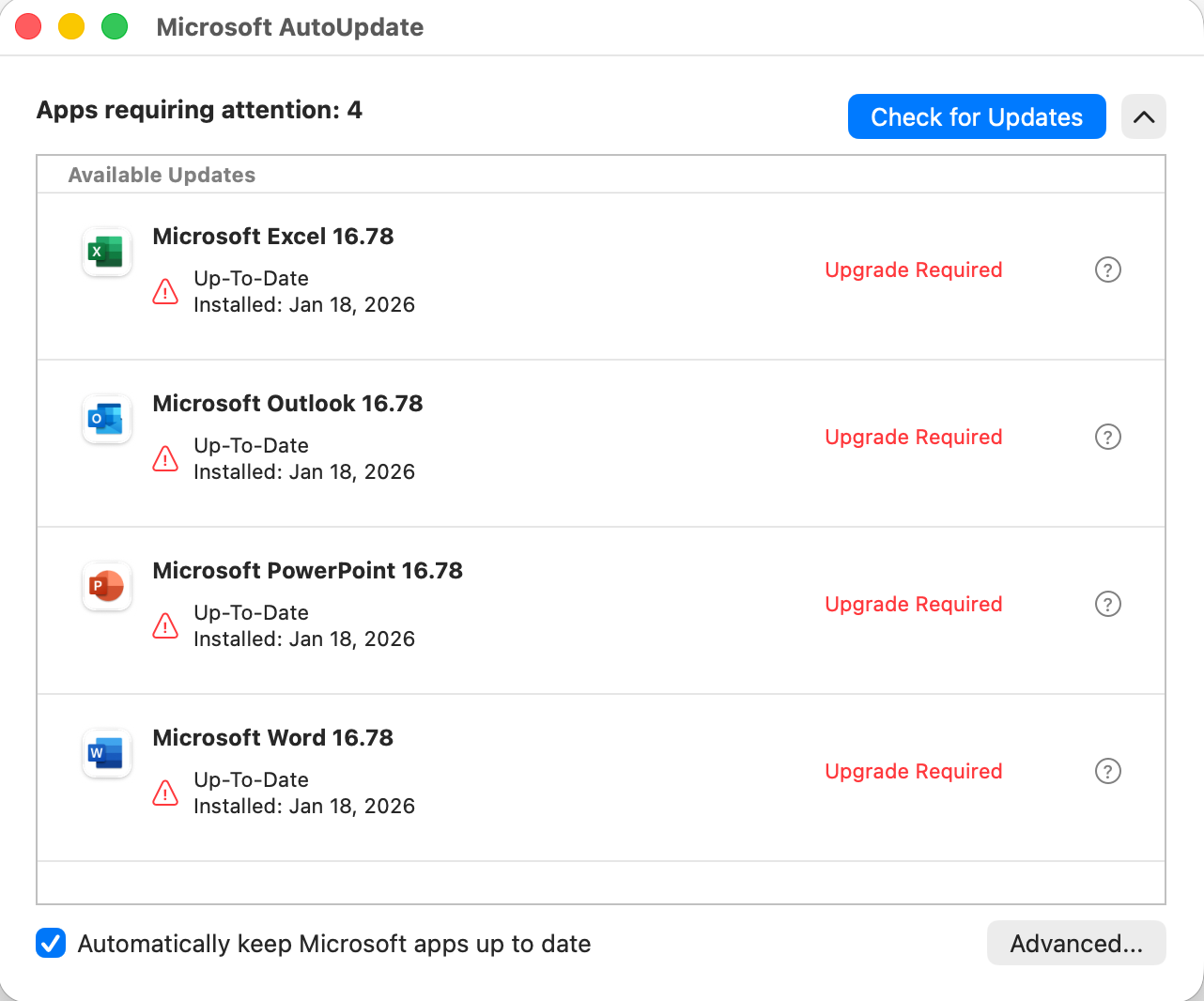Click the warning triangle next to PowerPoint
Viewport: 1204px width, 1001px height.
click(165, 626)
